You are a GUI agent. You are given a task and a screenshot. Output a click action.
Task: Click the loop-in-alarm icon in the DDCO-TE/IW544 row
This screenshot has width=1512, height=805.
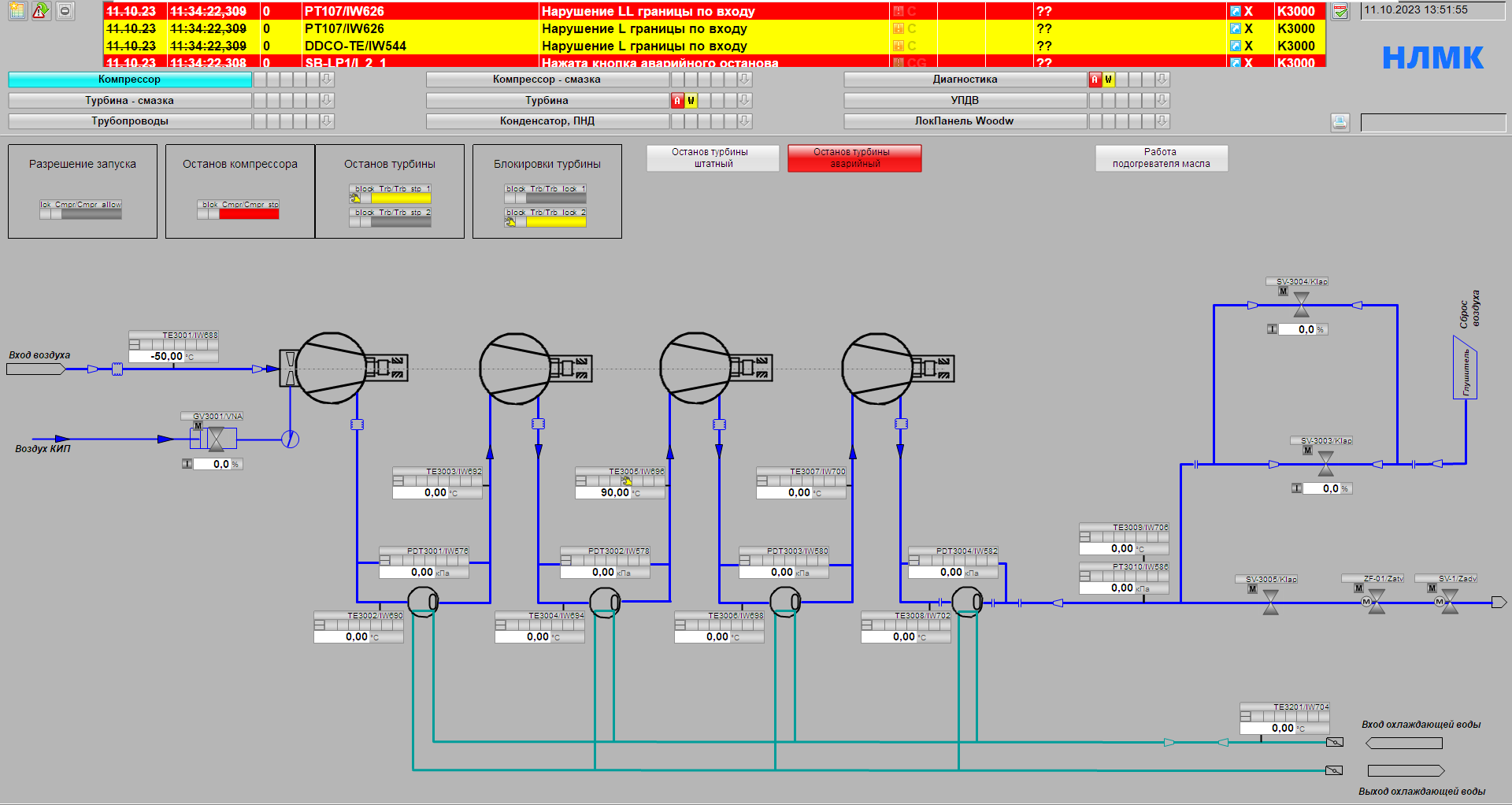pos(1236,46)
